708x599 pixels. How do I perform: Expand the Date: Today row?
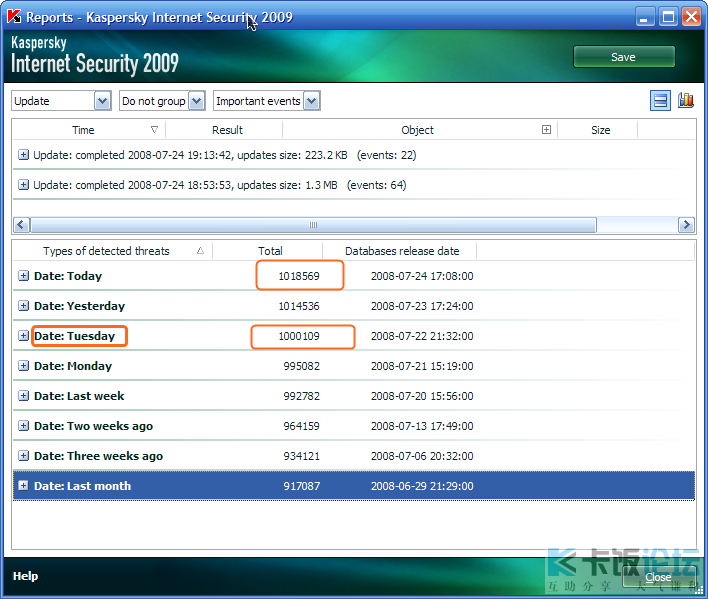pos(23,275)
